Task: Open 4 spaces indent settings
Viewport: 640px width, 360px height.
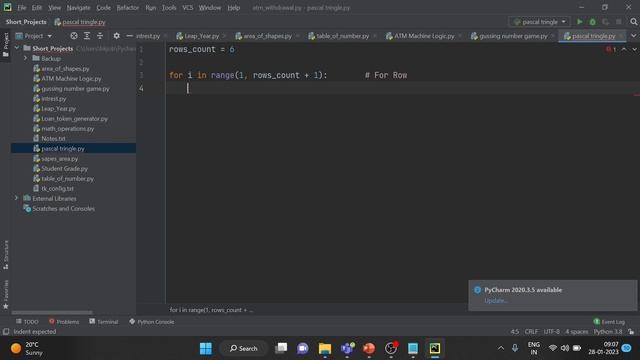Action: 577,332
